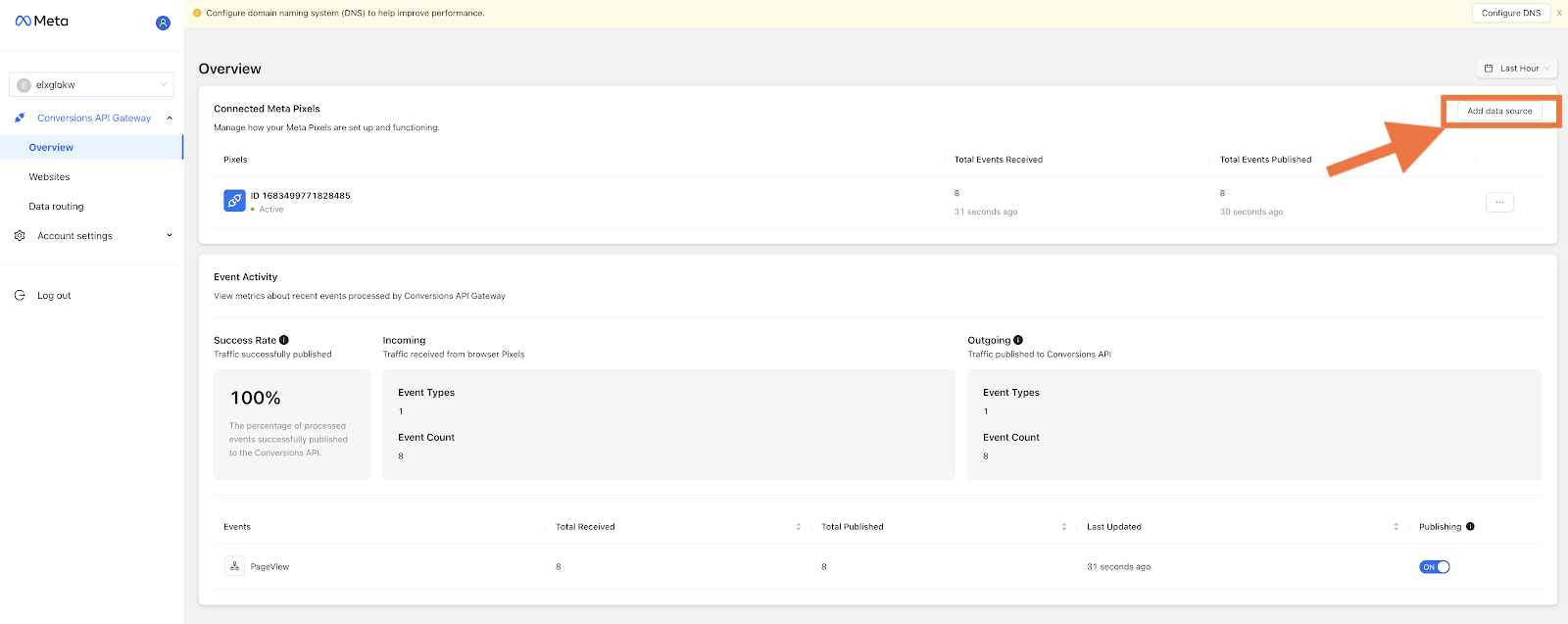
Task: Open the Account settings menu label
Action: pyautogui.click(x=74, y=236)
